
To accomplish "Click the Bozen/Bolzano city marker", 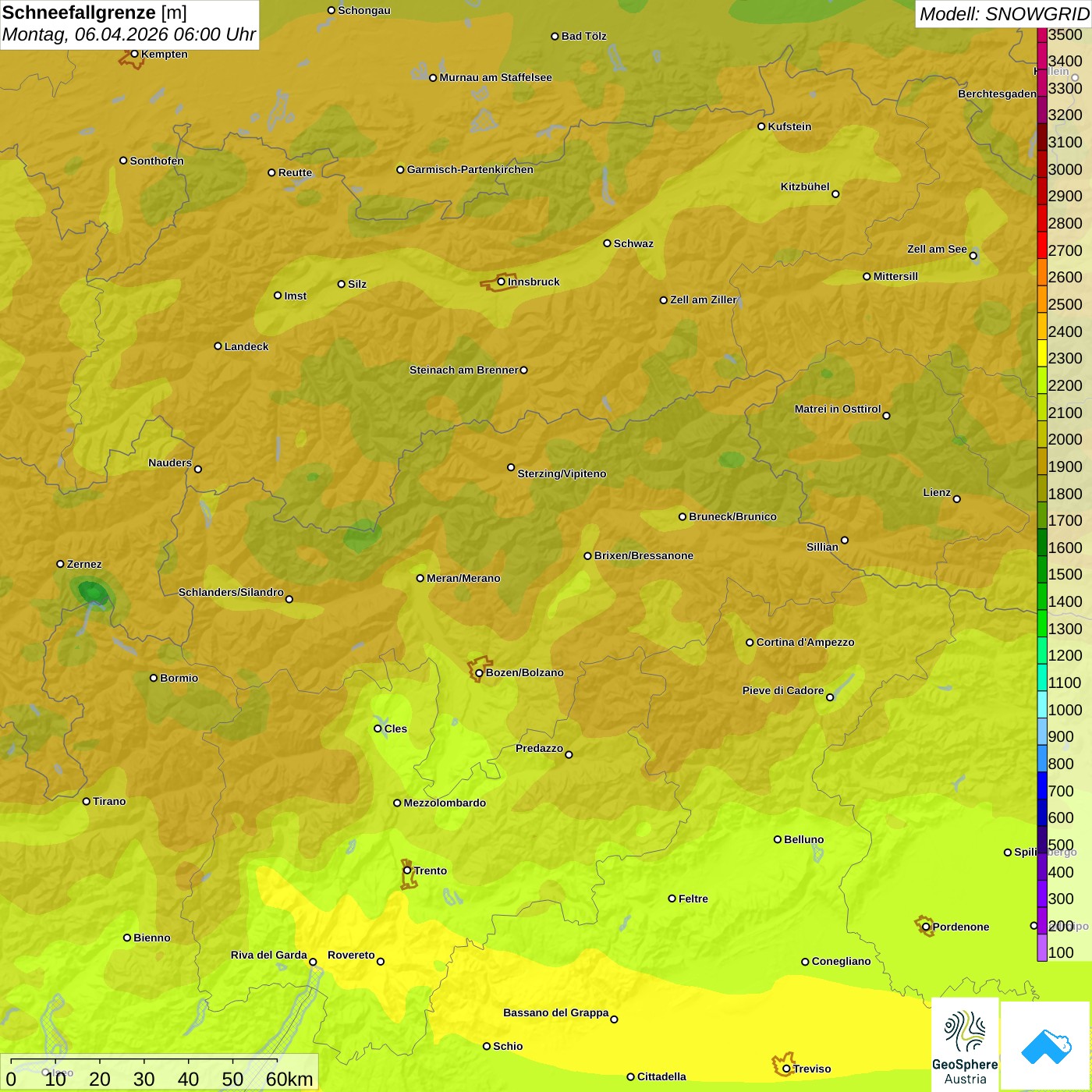I will pyautogui.click(x=480, y=672).
